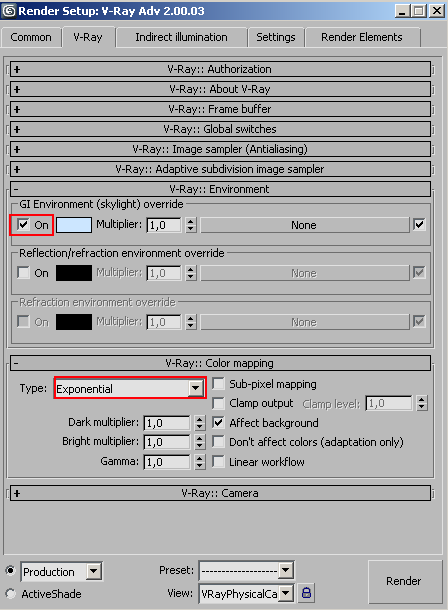
Task: Open the GI Environment skylight color swatch
Action: click(x=74, y=225)
